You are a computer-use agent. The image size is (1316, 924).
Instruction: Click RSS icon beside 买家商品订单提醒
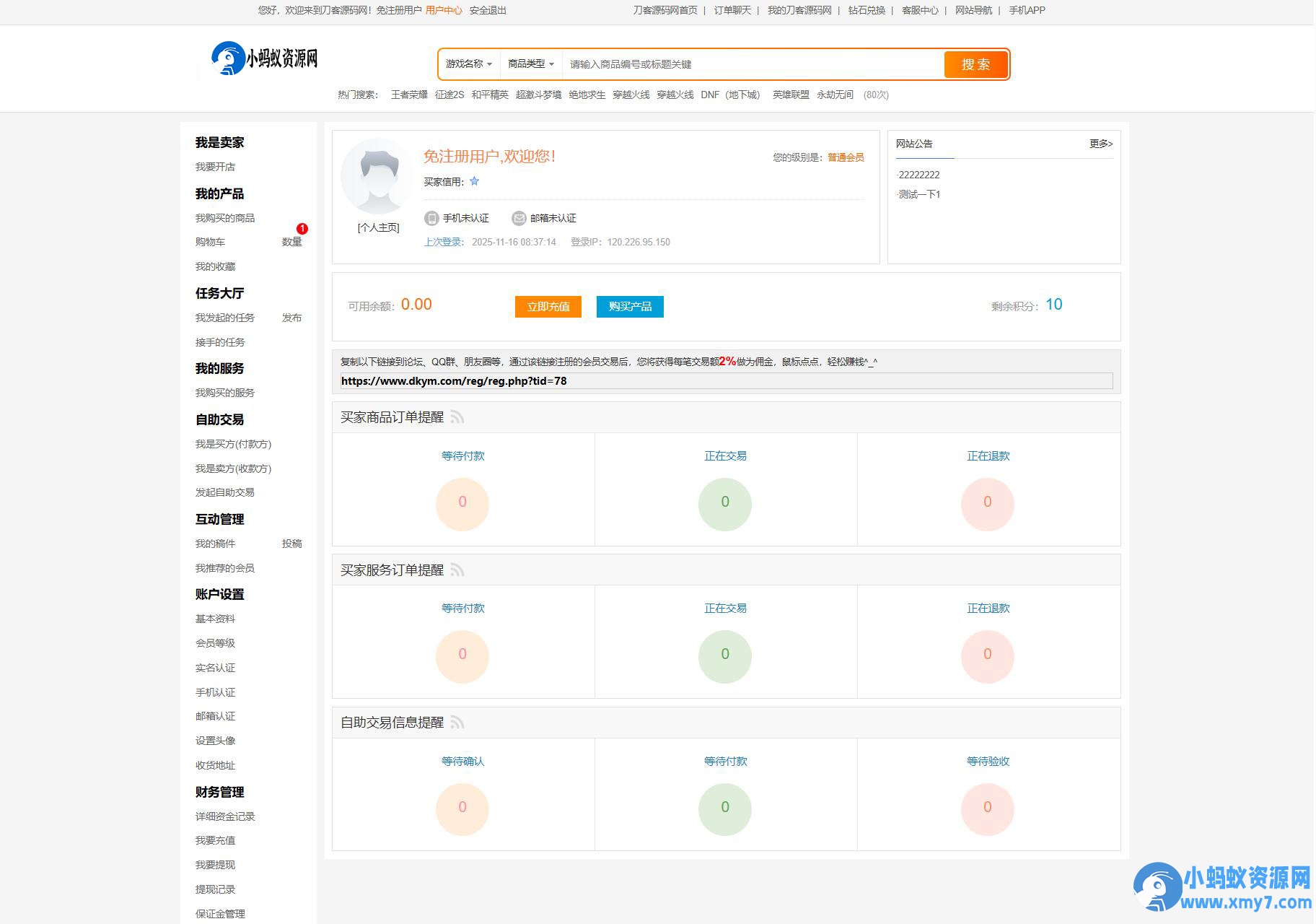coord(457,417)
